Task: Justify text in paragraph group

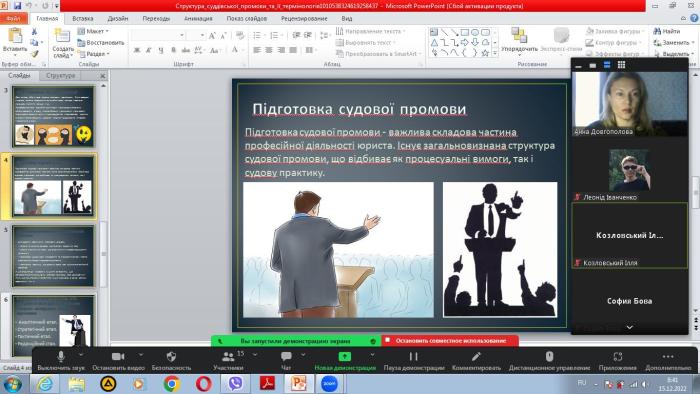Action: [x=293, y=50]
